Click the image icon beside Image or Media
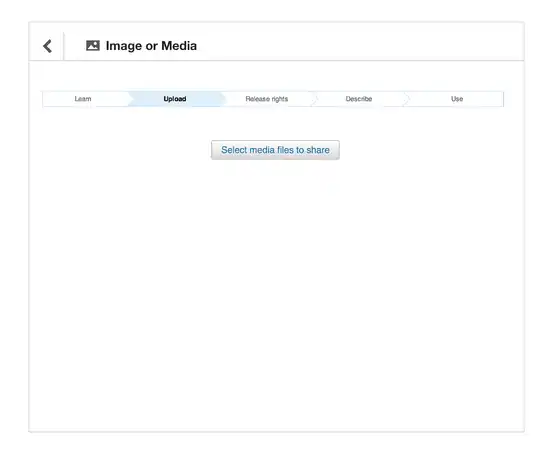Viewport: 547px width, 450px height. click(x=93, y=45)
